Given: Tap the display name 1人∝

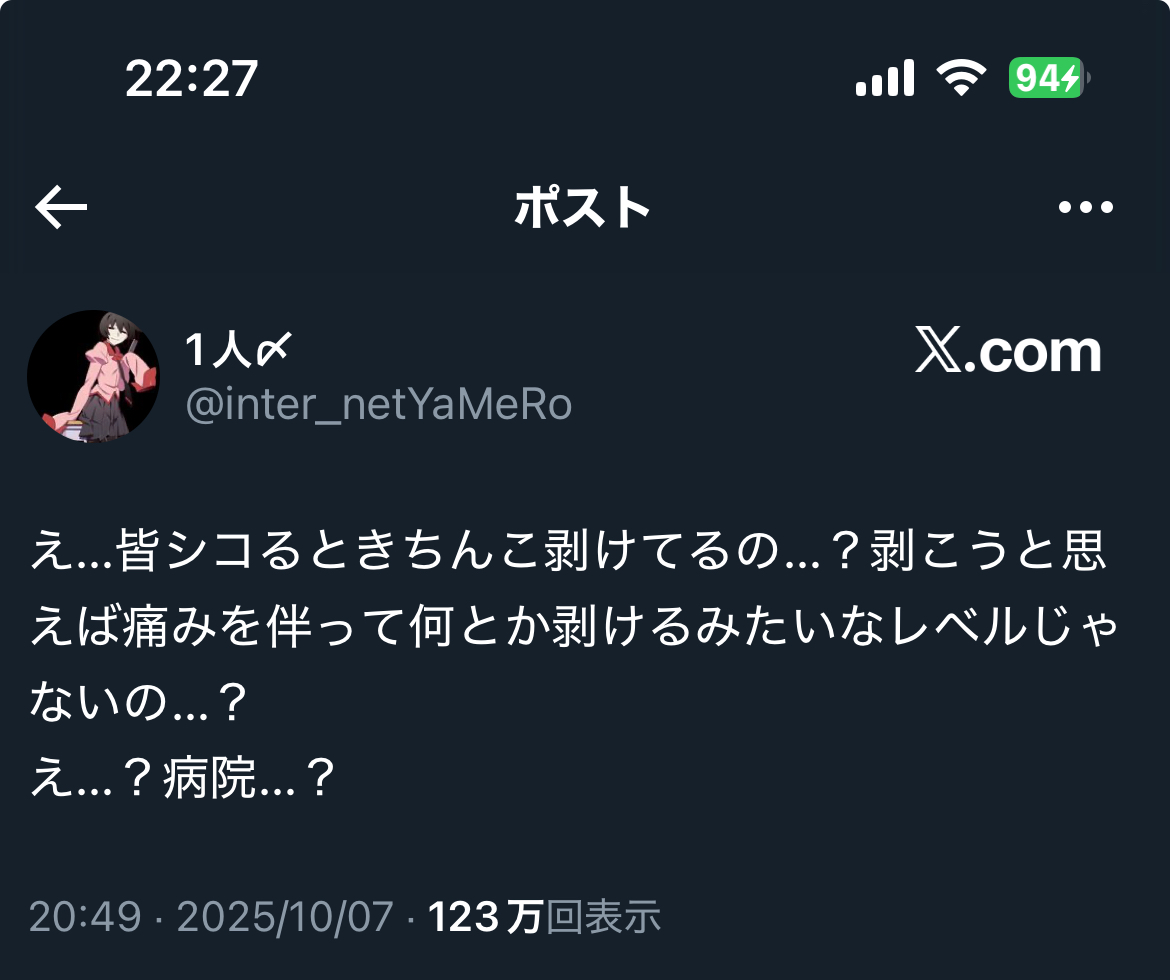Looking at the screenshot, I should coord(238,349).
